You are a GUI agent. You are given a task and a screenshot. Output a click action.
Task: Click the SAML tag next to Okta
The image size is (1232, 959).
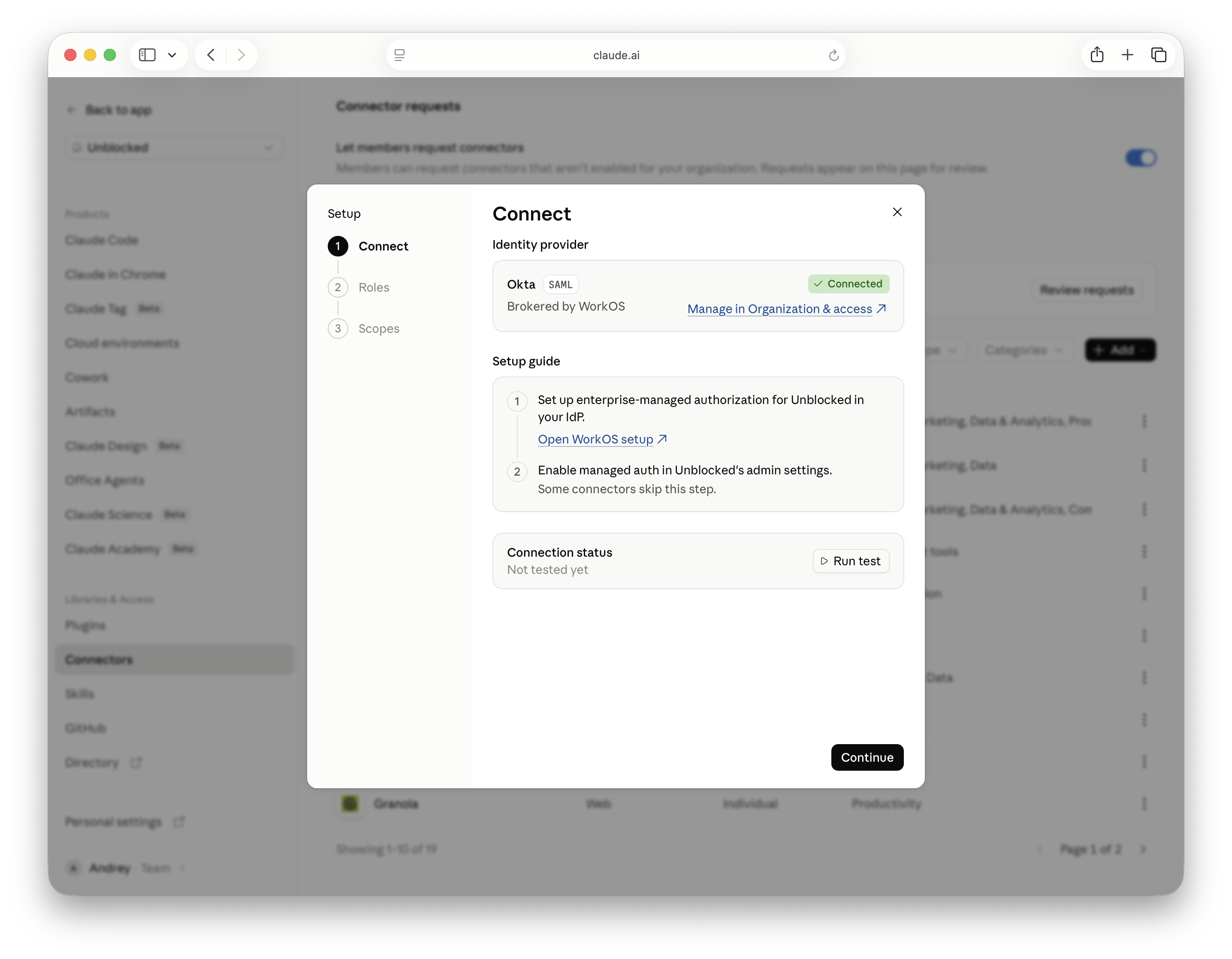point(560,284)
